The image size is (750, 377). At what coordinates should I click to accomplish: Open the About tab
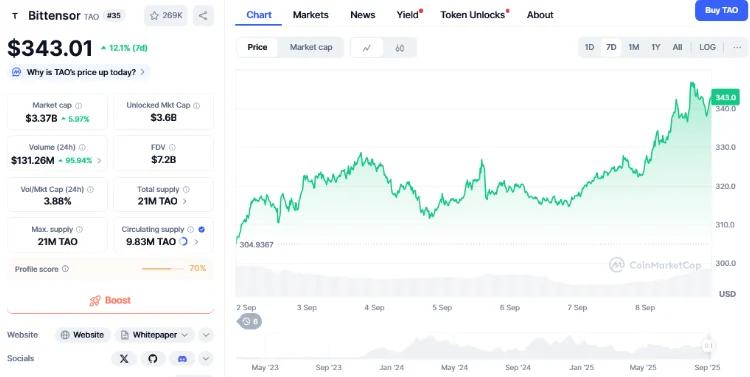(x=540, y=15)
